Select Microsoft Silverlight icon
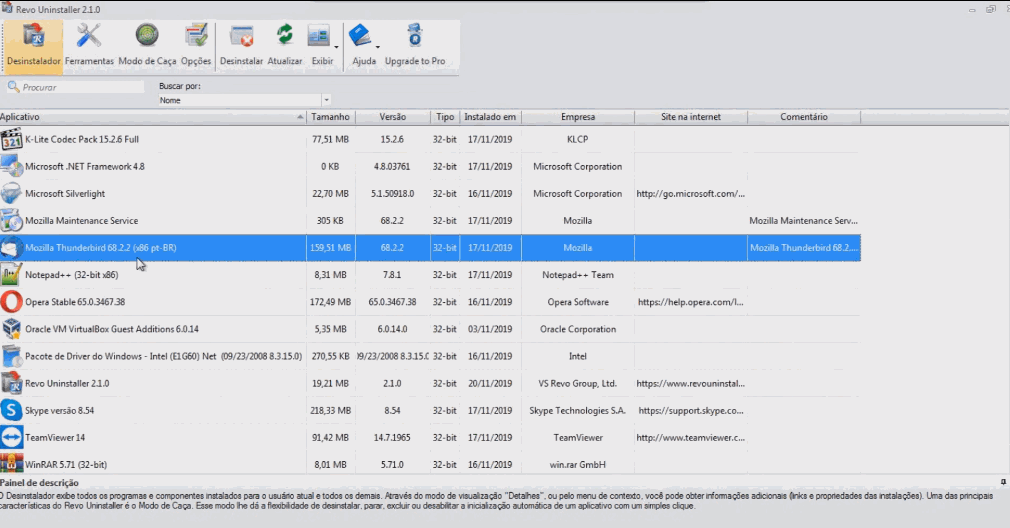The image size is (1010, 528). 12,193
